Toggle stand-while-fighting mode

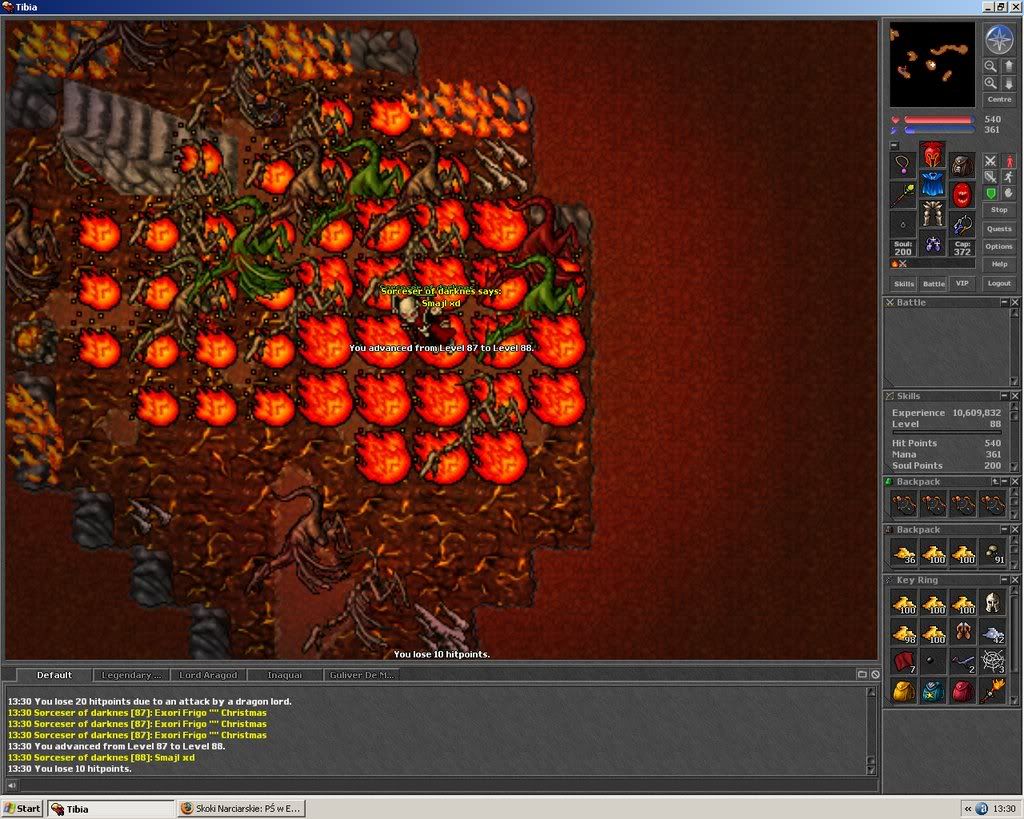pyautogui.click(x=1009, y=161)
